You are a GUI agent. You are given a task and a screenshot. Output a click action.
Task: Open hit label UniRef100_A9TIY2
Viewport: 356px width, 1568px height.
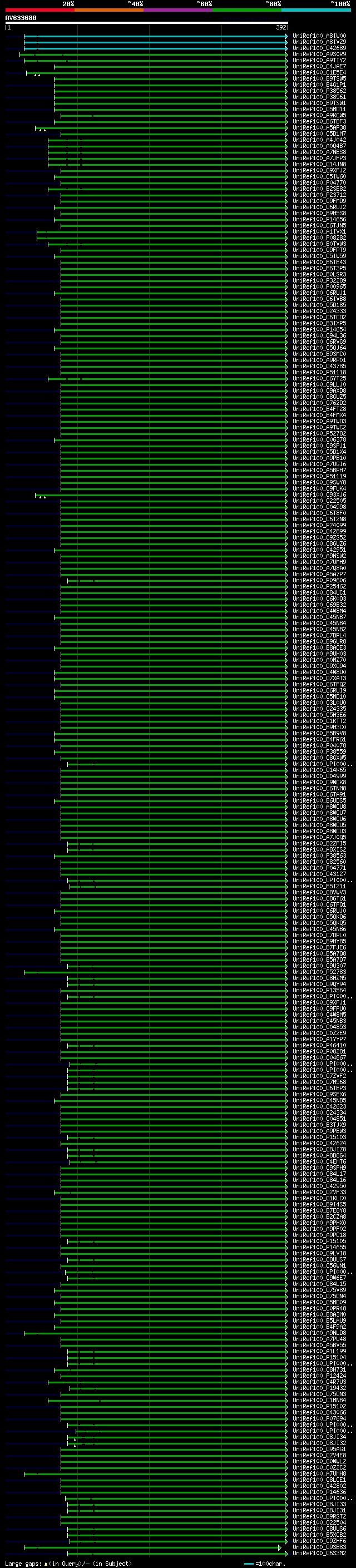tap(319, 61)
